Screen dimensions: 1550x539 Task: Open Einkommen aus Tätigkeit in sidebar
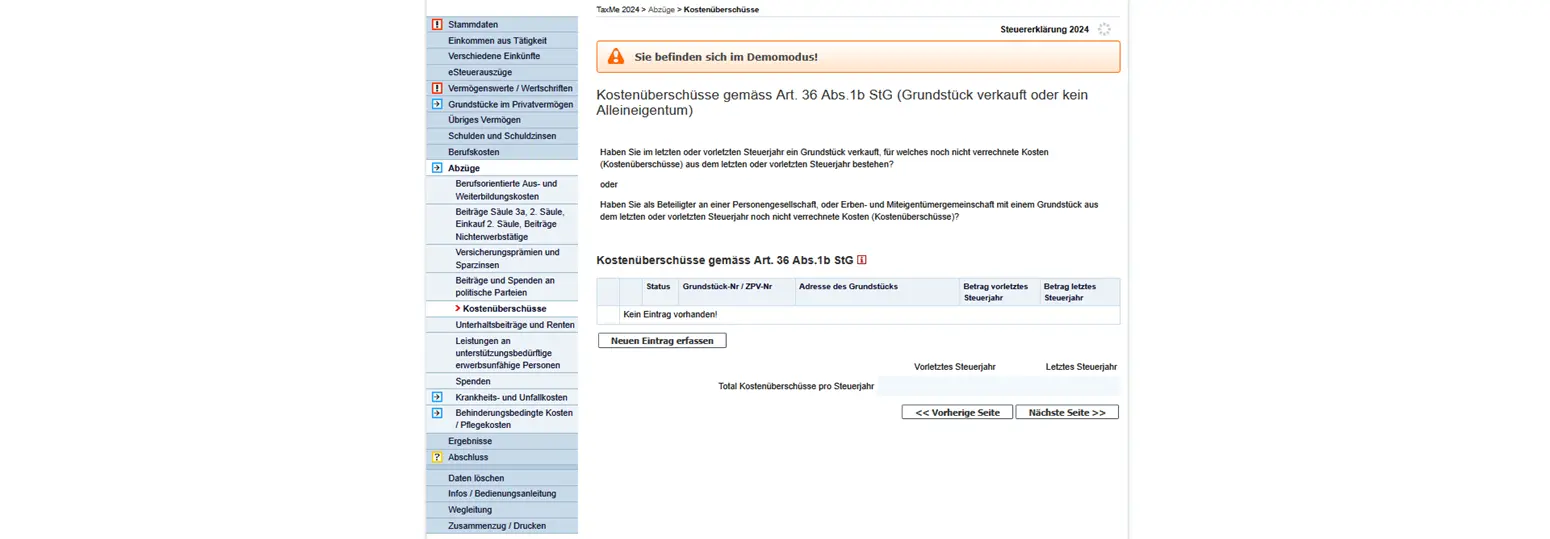pyautogui.click(x=497, y=40)
